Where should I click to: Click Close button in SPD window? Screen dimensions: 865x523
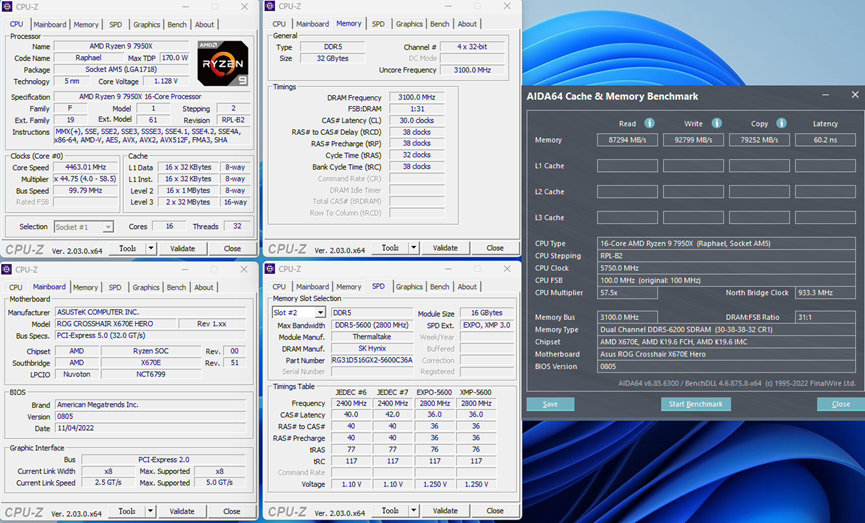[x=495, y=510]
